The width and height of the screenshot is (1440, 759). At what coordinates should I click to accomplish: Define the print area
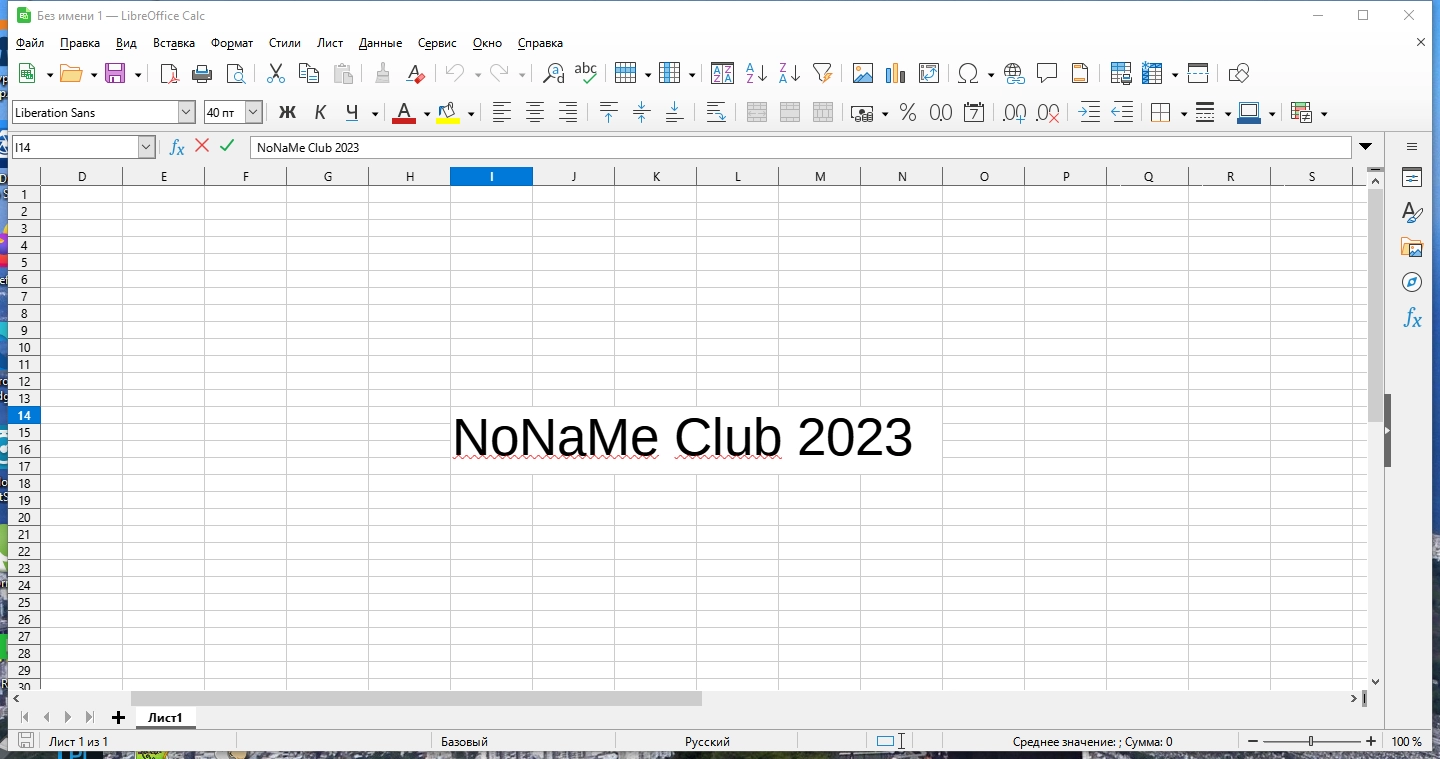[1121, 73]
